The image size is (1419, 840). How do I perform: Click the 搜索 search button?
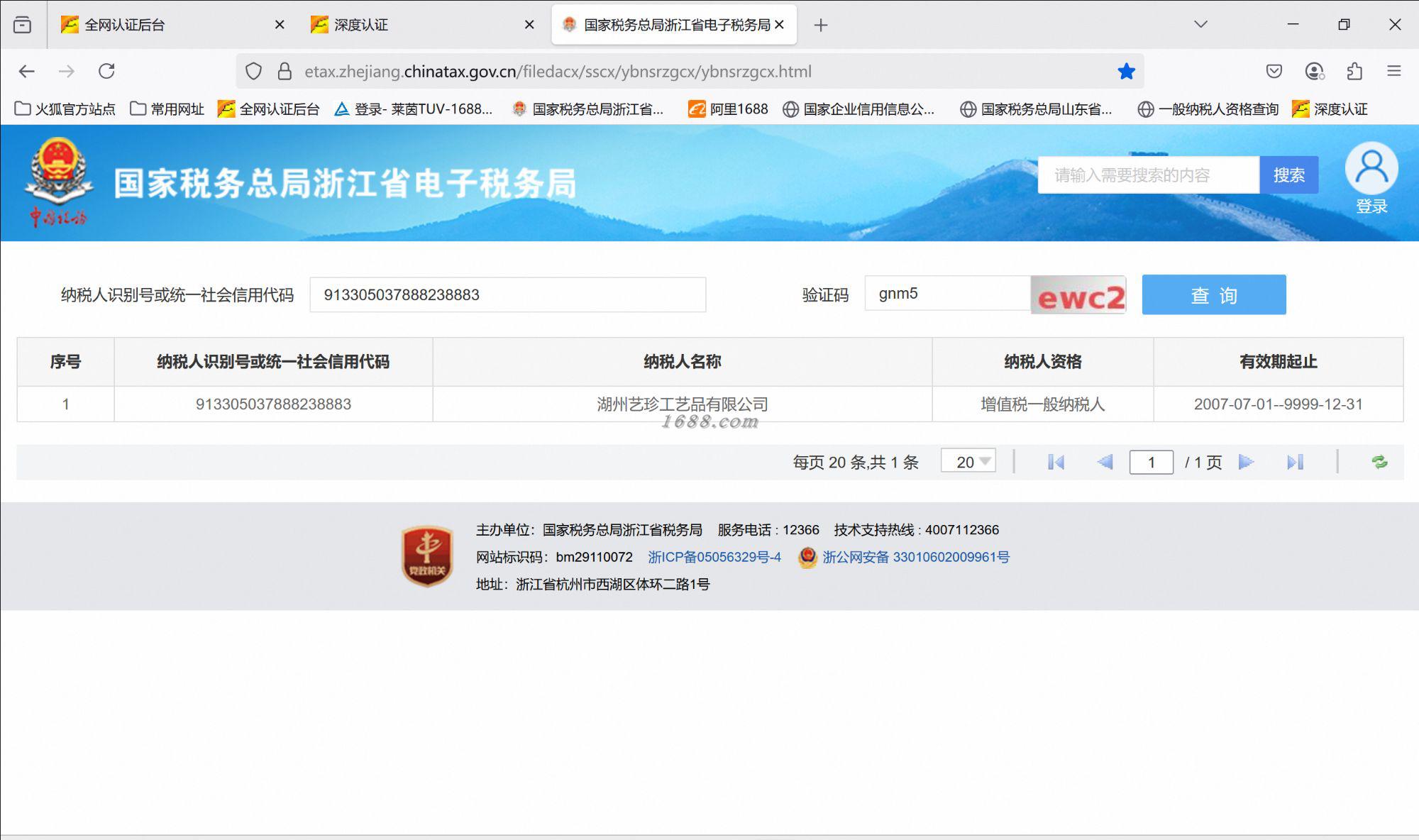(1288, 175)
